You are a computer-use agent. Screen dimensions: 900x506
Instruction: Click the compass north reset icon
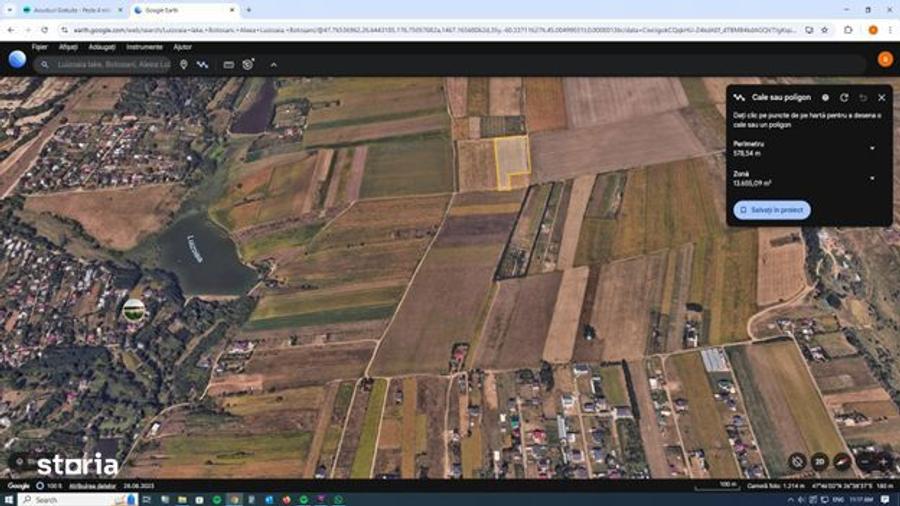click(842, 461)
